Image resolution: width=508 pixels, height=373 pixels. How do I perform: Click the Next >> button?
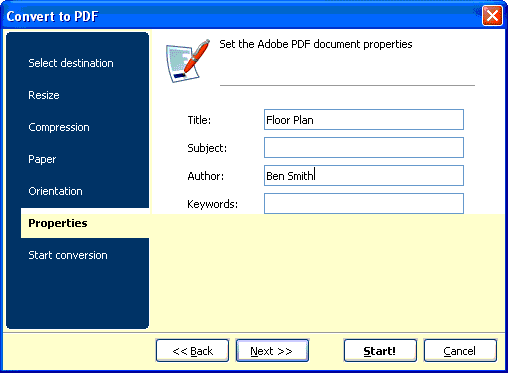272,351
